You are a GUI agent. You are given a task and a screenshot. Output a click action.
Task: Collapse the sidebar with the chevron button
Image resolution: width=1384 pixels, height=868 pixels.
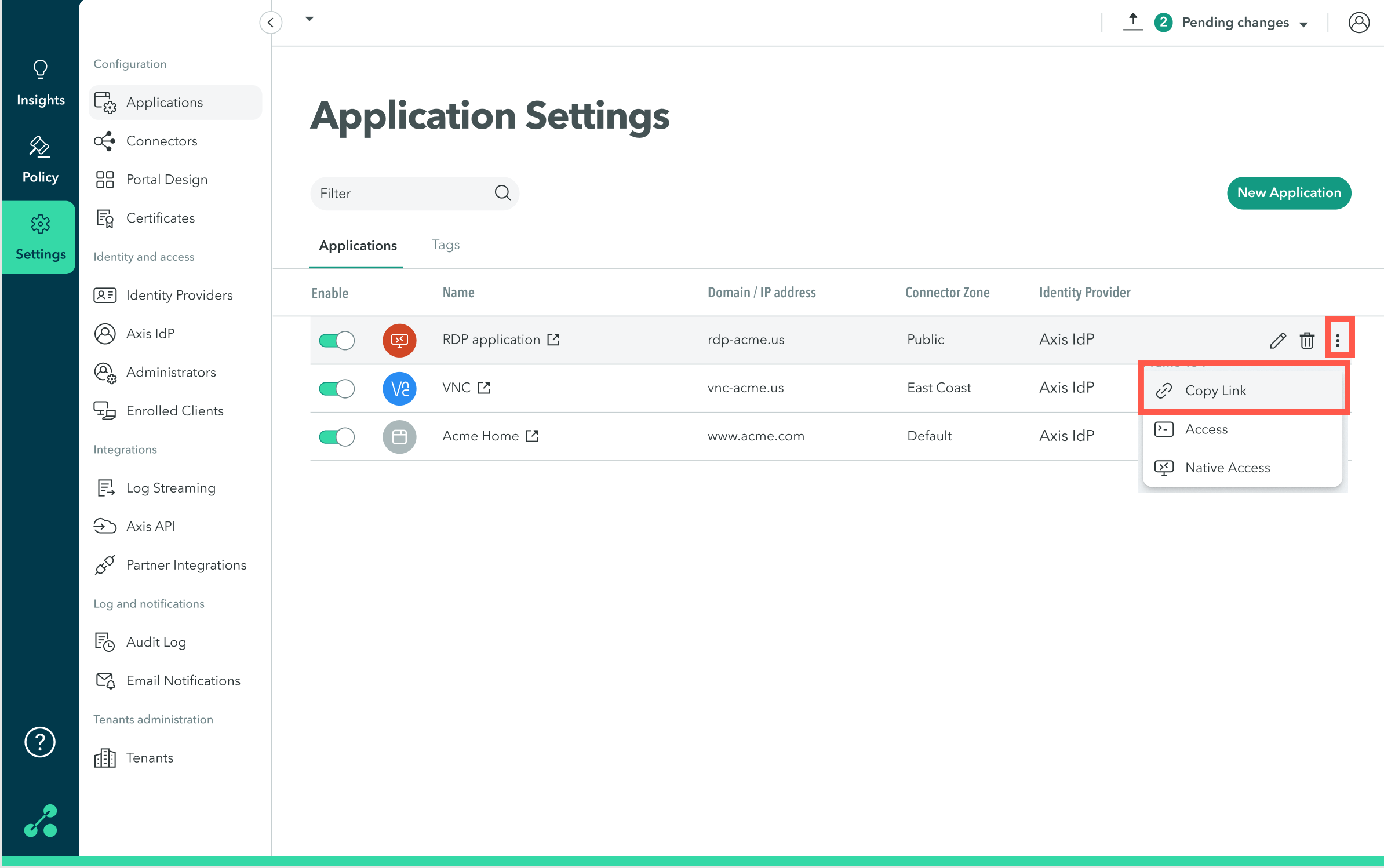[x=271, y=23]
